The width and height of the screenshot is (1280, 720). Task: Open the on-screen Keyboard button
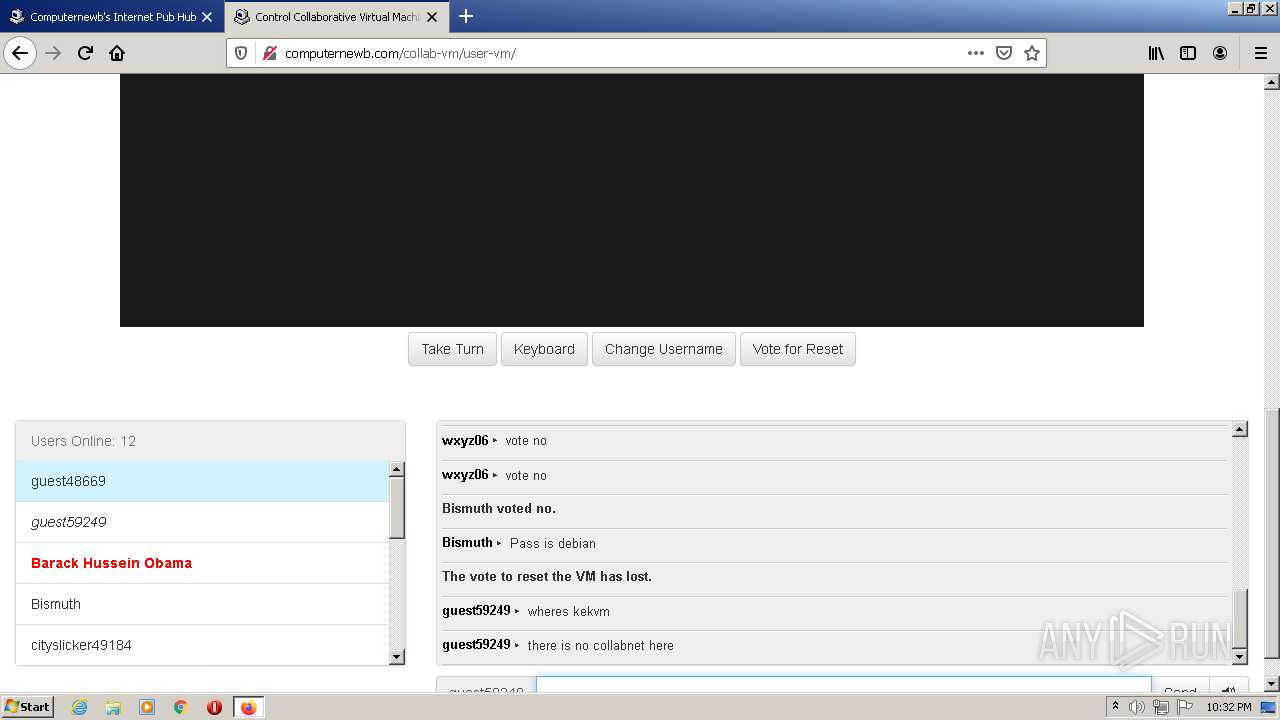point(544,349)
